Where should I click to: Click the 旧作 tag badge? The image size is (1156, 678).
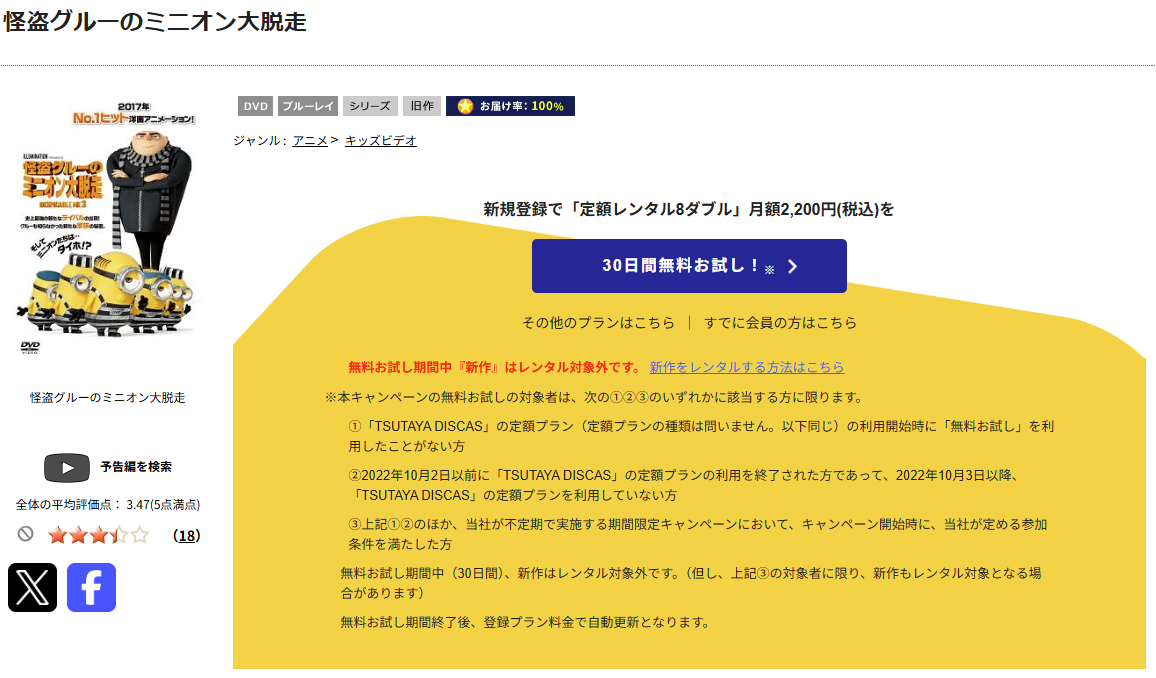tap(422, 106)
